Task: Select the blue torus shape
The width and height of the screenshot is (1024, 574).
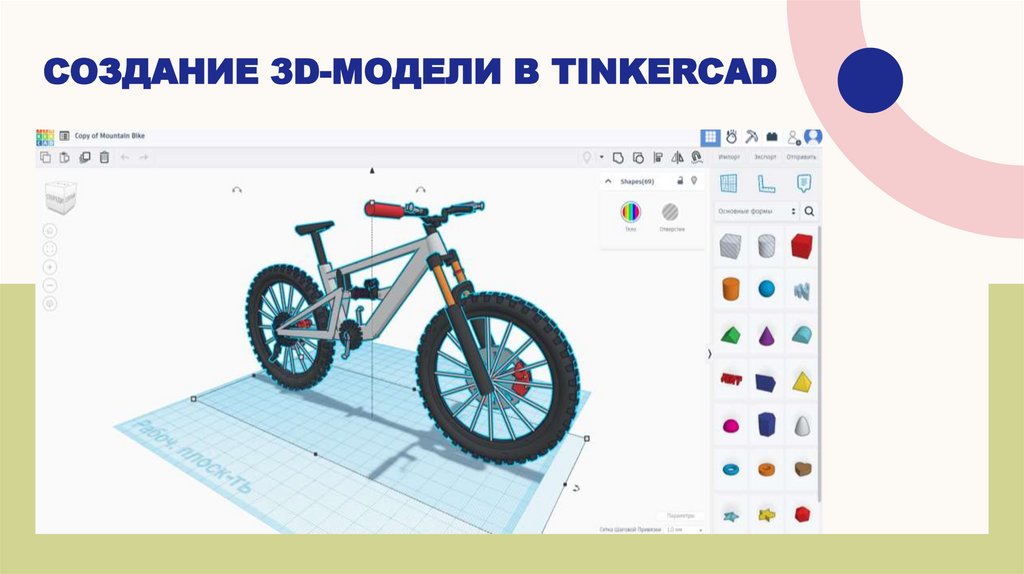Action: [x=731, y=470]
